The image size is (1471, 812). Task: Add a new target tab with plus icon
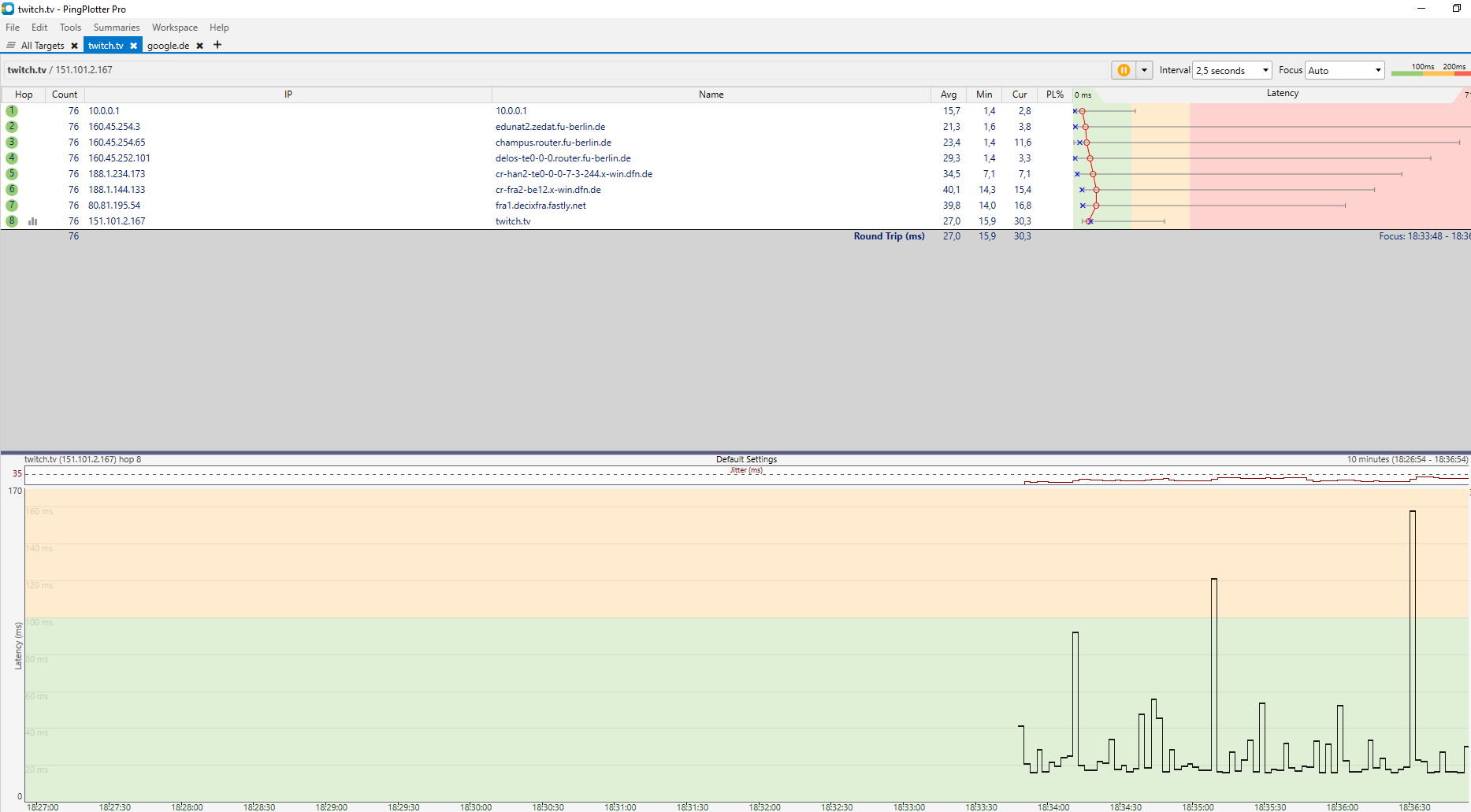217,45
